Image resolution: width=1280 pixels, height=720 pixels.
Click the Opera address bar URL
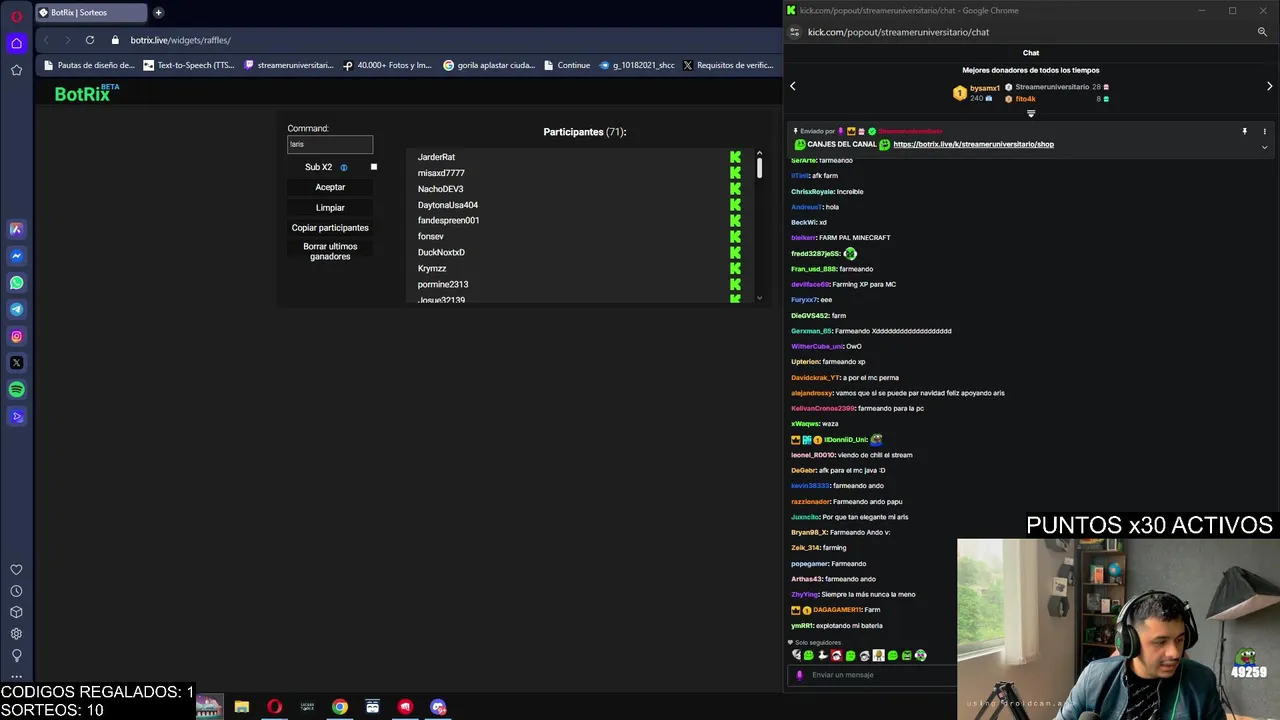[181, 40]
